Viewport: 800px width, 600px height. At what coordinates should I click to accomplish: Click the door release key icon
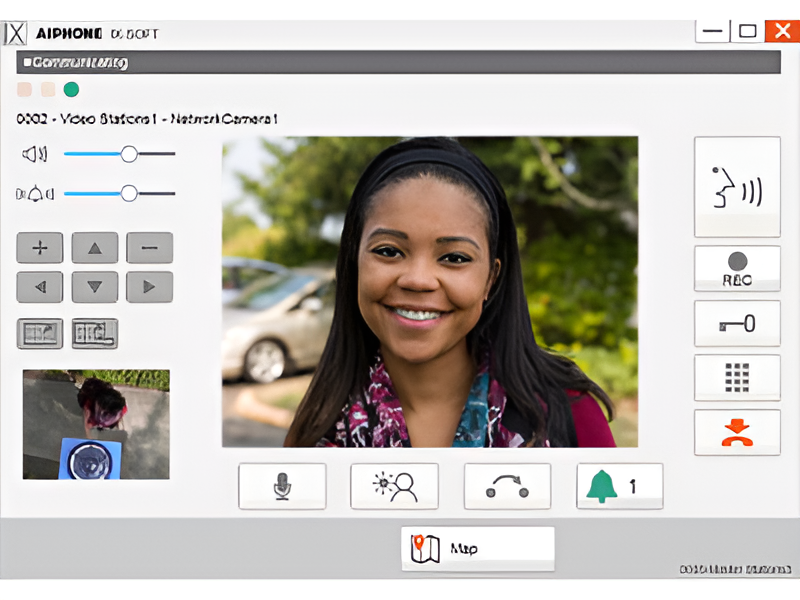737,323
